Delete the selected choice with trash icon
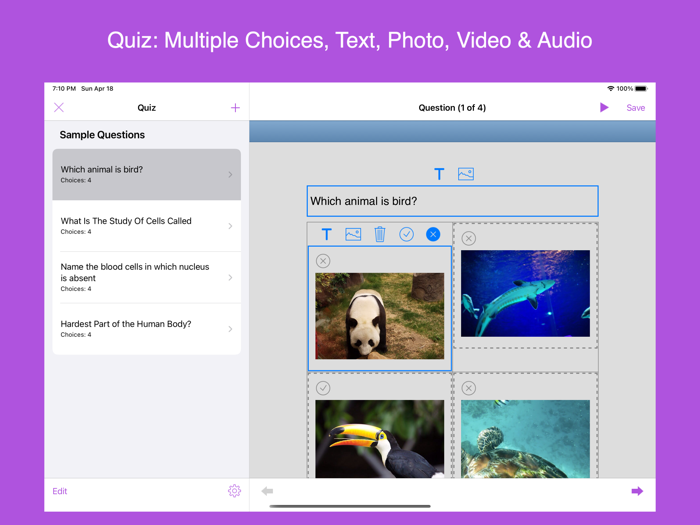The image size is (700, 525). click(x=379, y=234)
